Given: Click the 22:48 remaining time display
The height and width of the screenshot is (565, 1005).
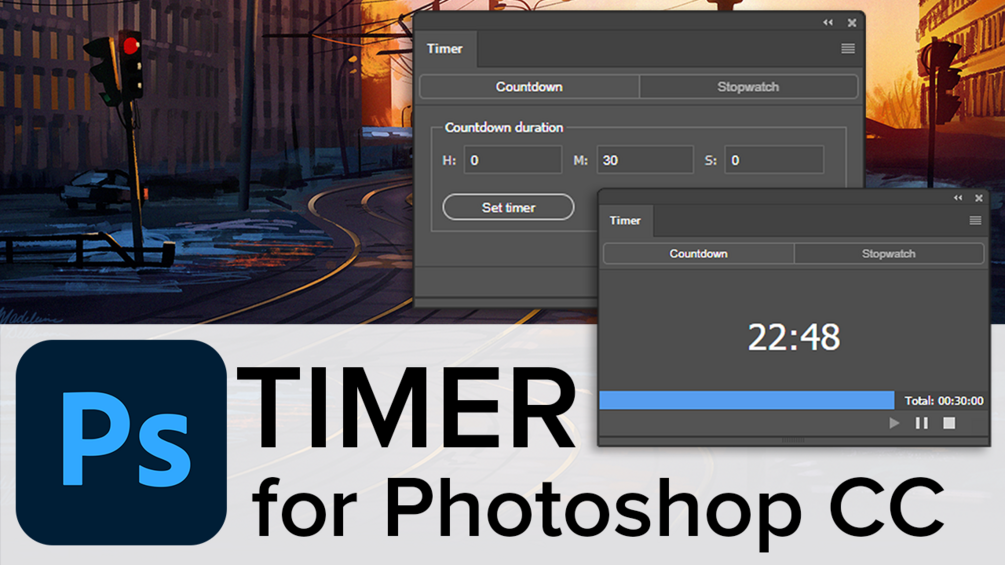Looking at the screenshot, I should pyautogui.click(x=793, y=337).
